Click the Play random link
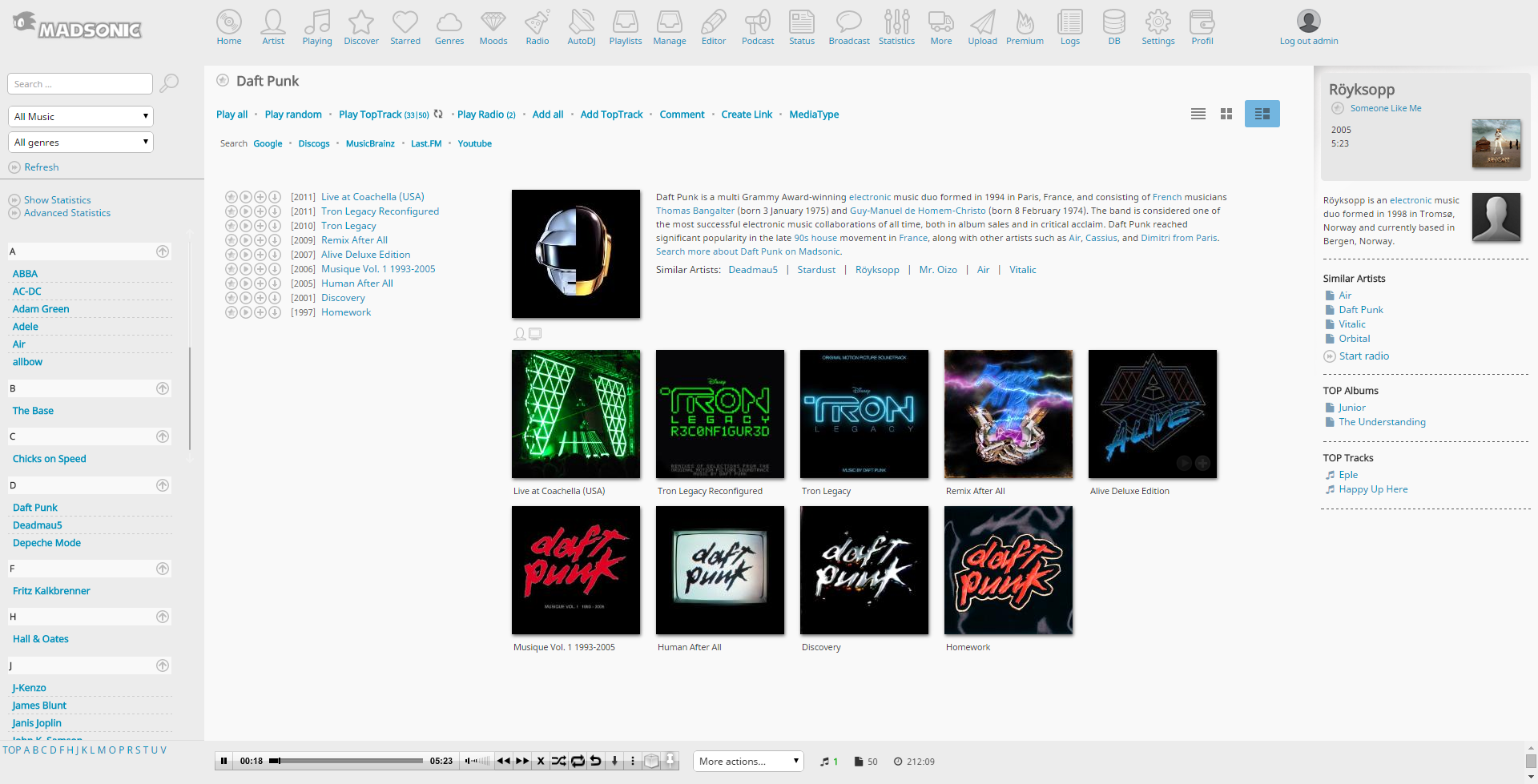 [x=293, y=115]
